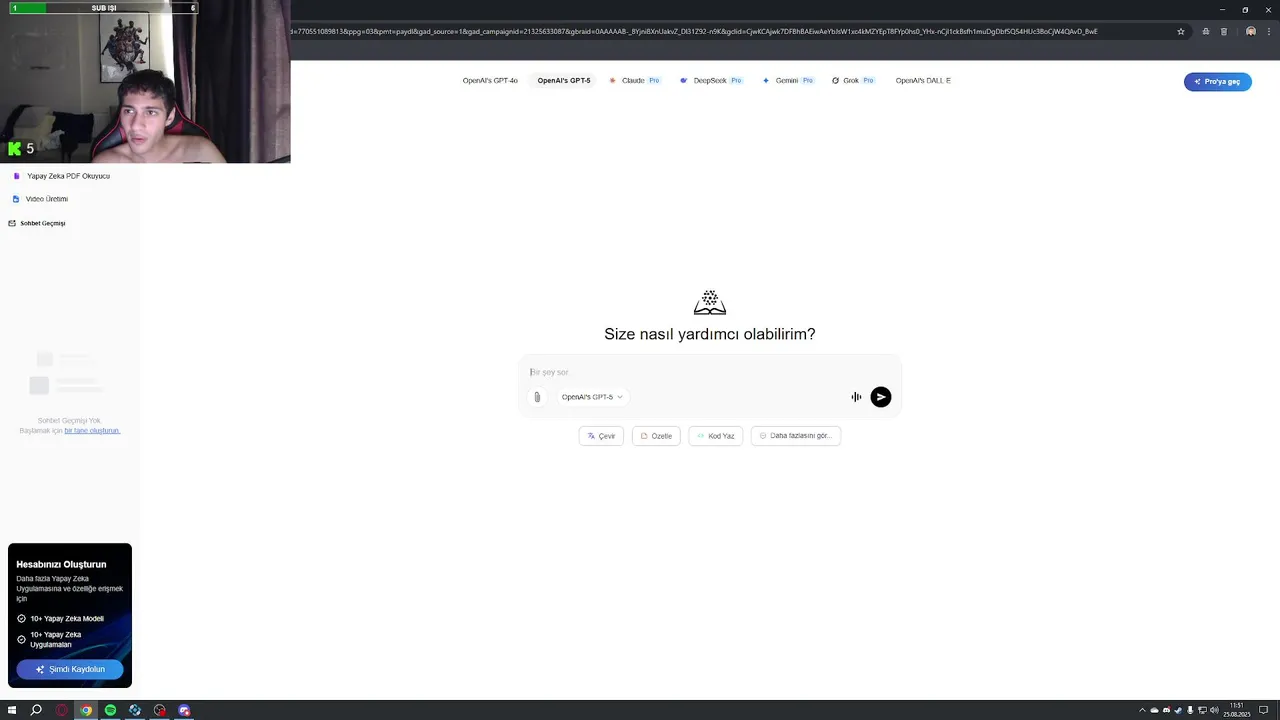Screen dimensions: 1280x720
Task: Select the OpenAI's GPT-5 tab
Action: coord(564,80)
